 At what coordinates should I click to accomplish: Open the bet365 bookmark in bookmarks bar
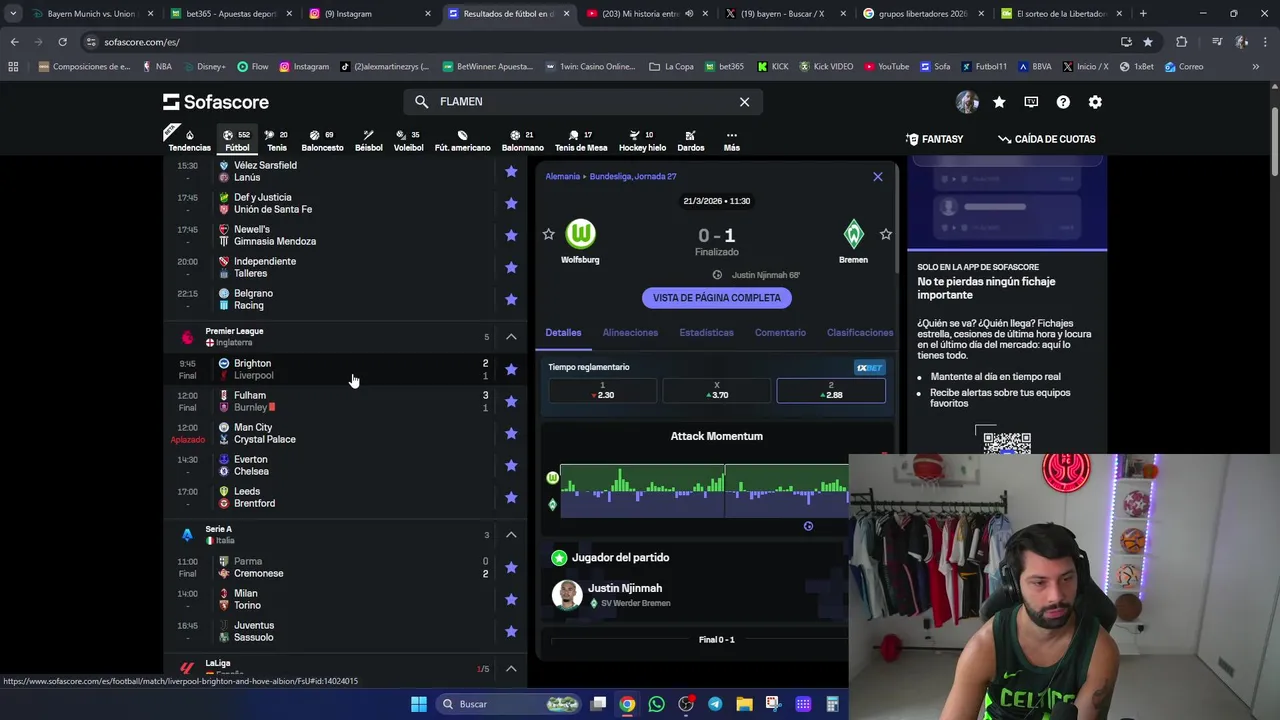[x=725, y=67]
